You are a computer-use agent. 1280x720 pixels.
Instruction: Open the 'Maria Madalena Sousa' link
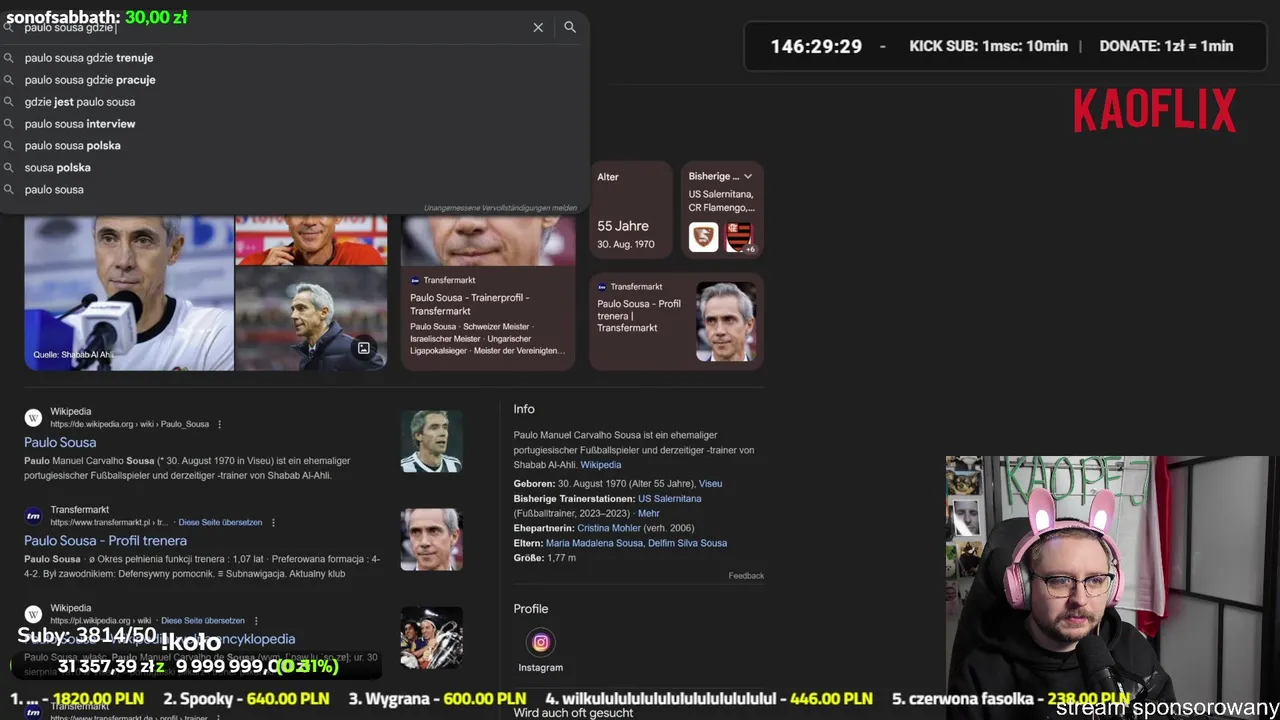tap(593, 543)
